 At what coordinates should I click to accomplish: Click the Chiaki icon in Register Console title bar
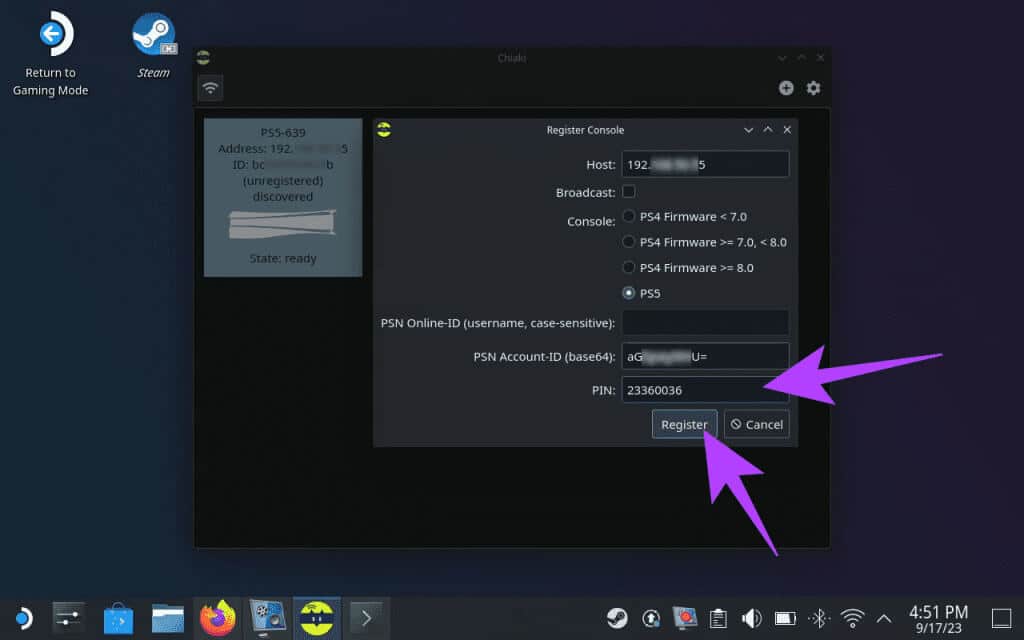(x=384, y=129)
